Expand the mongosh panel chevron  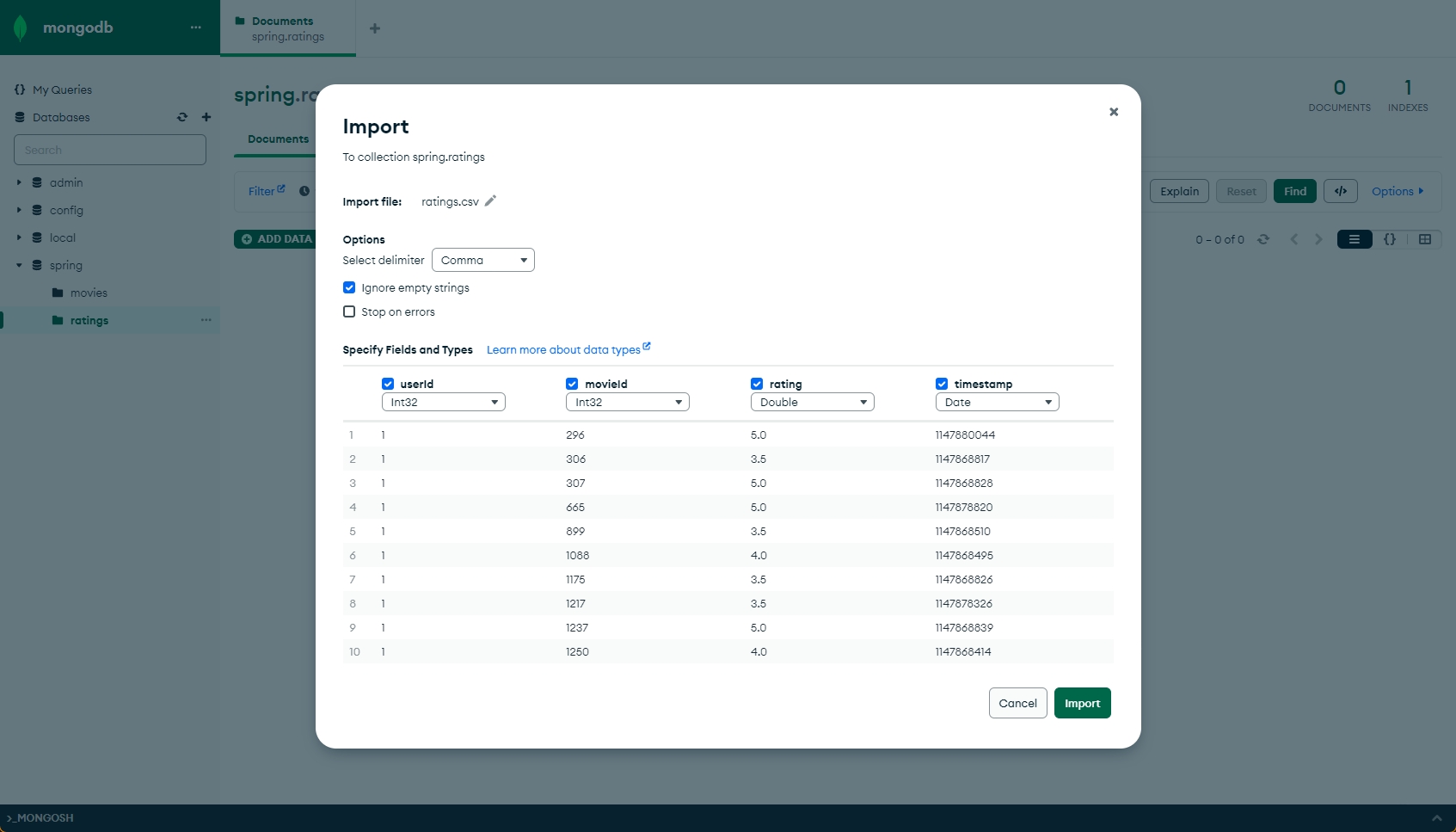pos(1436,817)
